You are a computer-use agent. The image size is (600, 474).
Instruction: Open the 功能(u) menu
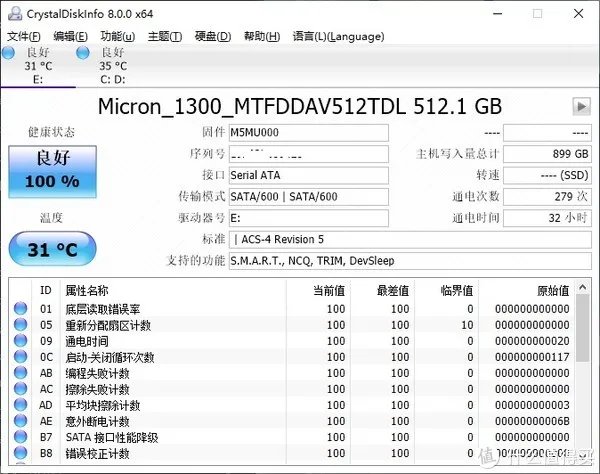coord(117,37)
